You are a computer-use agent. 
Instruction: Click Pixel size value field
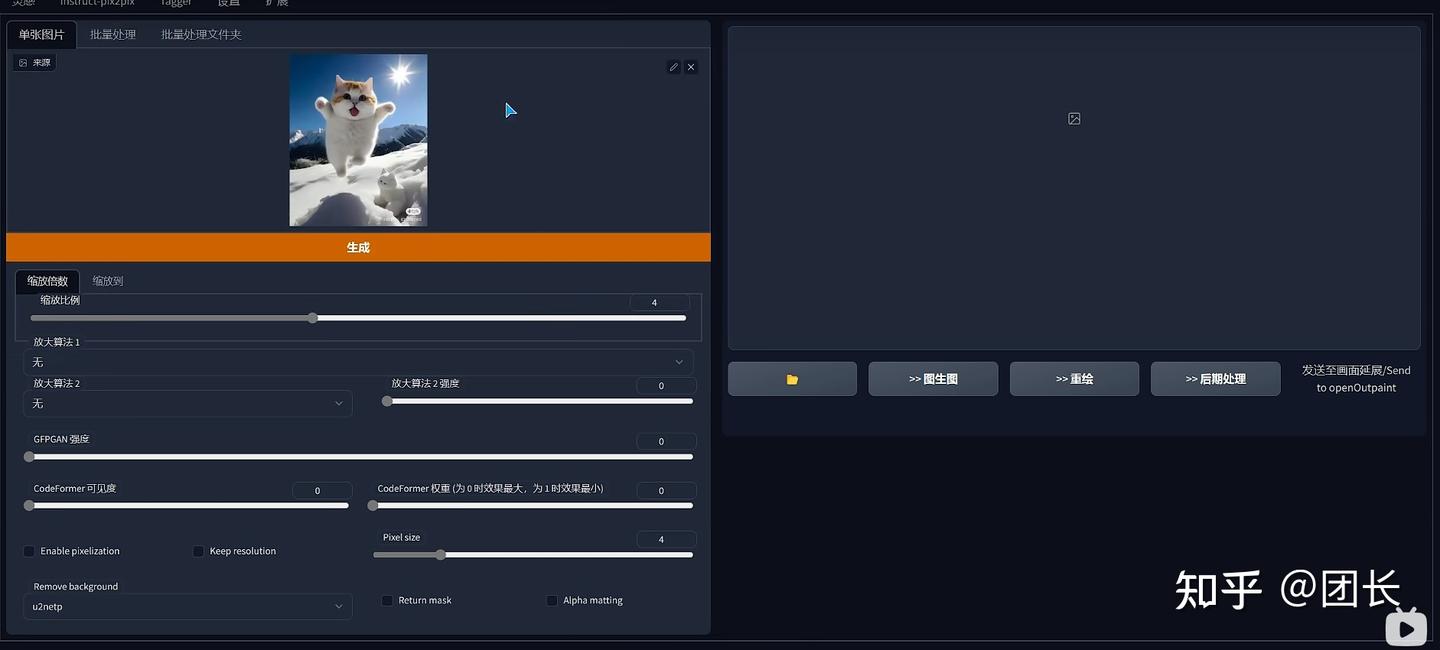click(x=666, y=539)
